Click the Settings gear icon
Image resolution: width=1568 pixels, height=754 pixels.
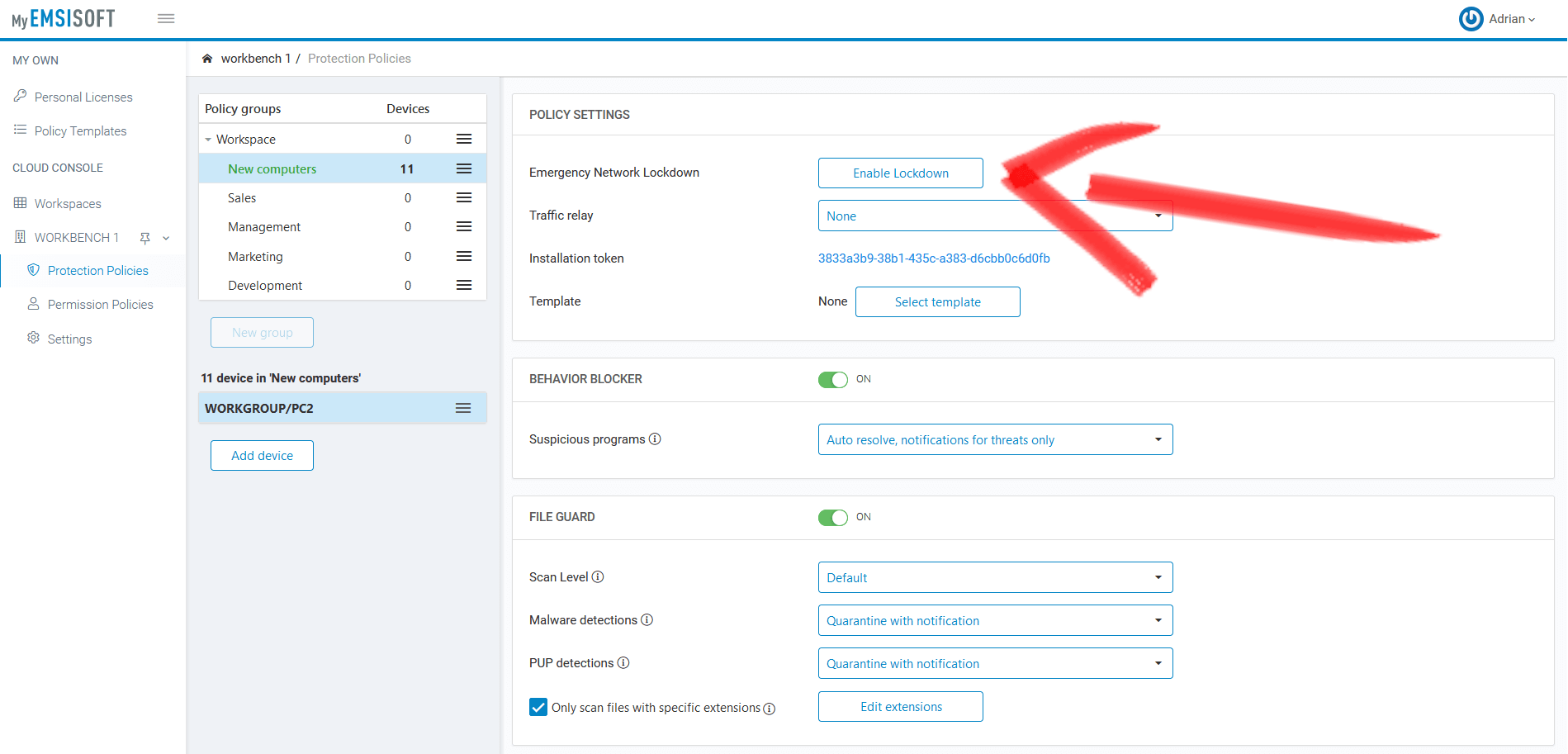[x=33, y=338]
